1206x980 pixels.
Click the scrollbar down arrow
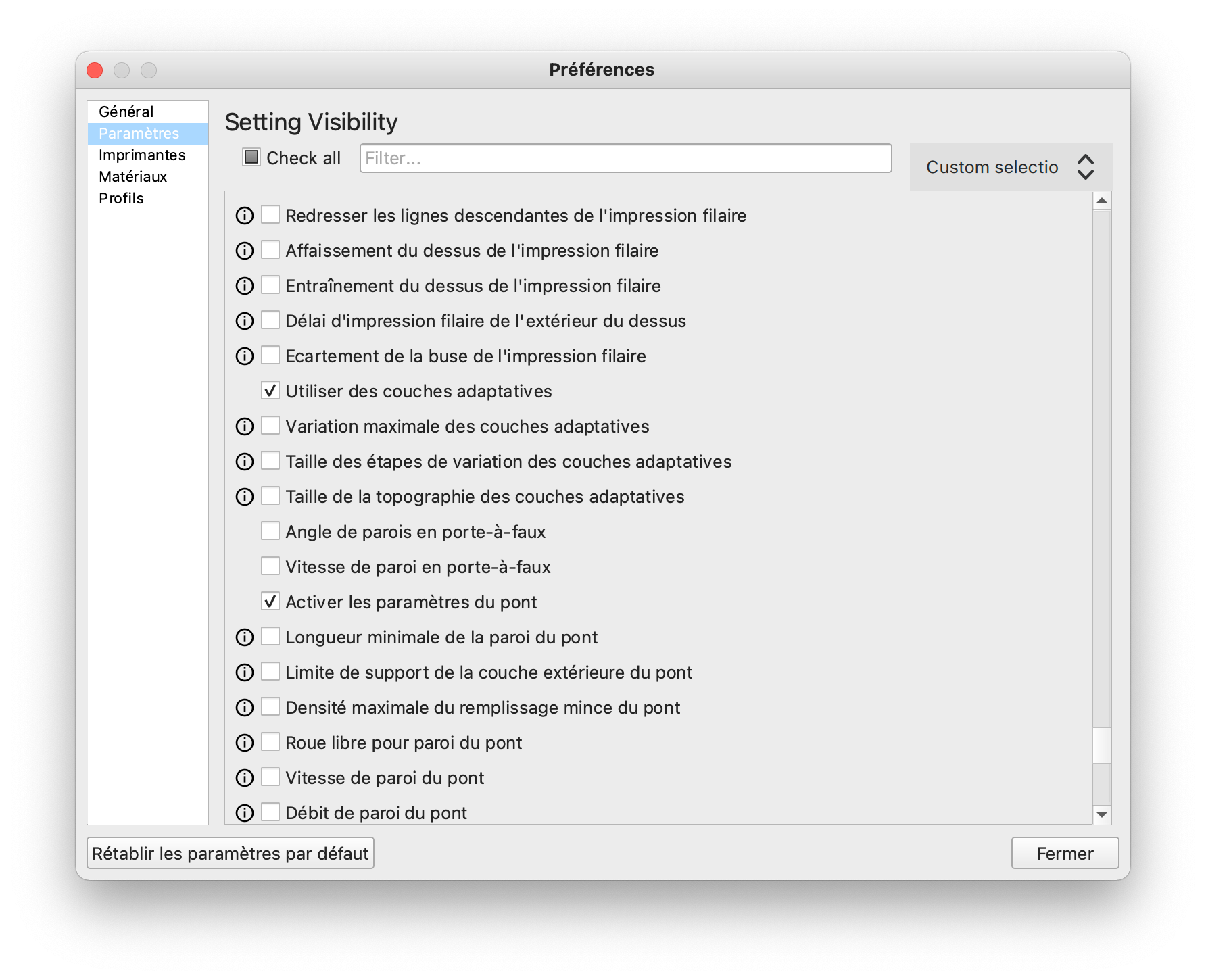coord(1102,815)
